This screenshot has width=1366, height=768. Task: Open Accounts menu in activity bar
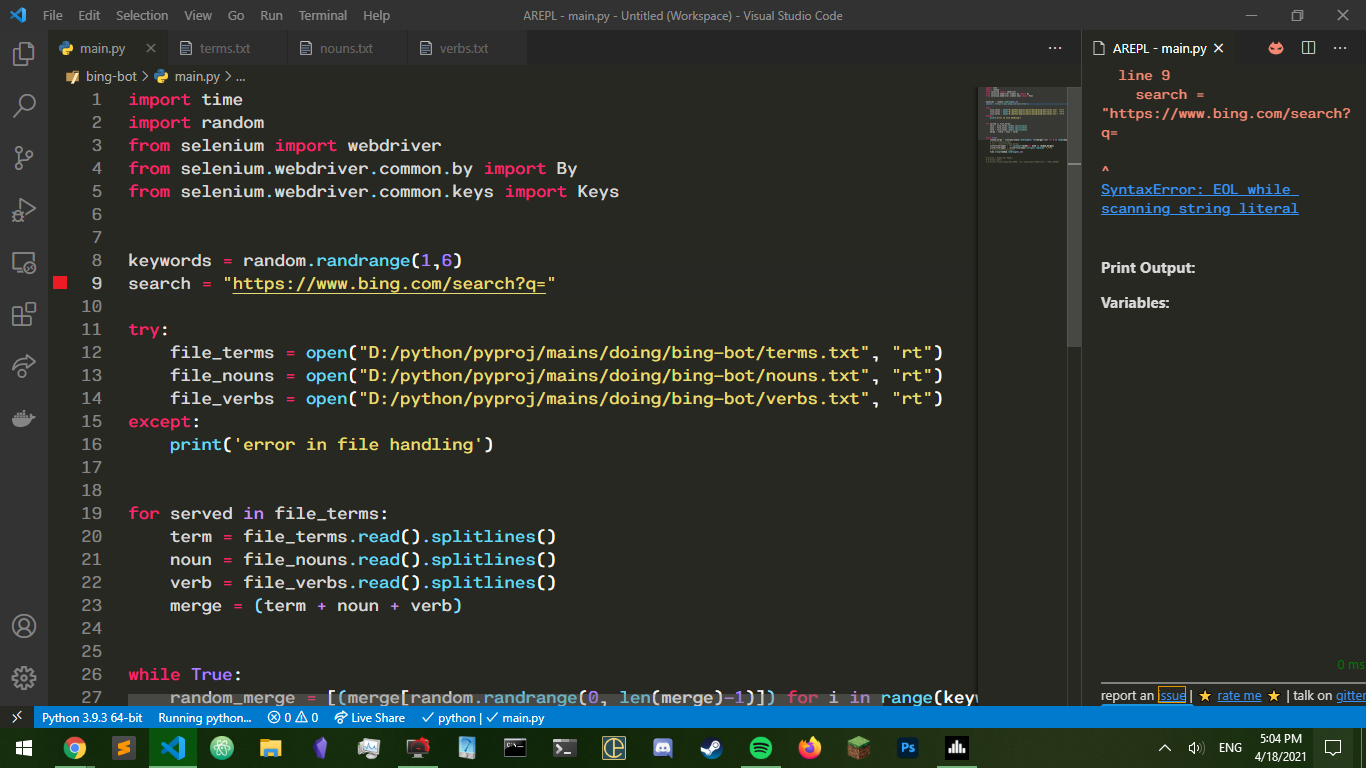(x=24, y=626)
